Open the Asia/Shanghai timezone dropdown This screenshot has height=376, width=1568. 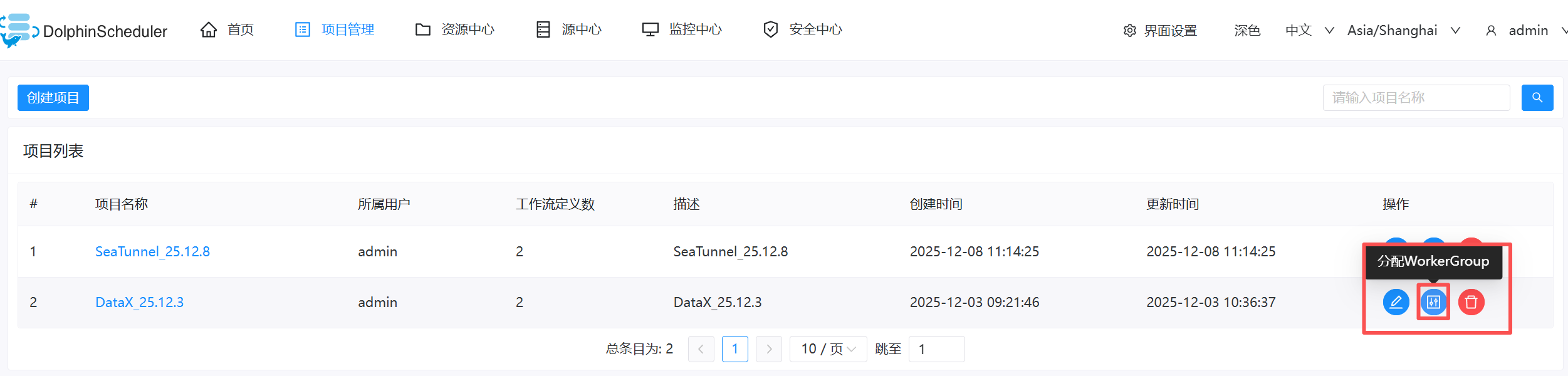click(1403, 31)
